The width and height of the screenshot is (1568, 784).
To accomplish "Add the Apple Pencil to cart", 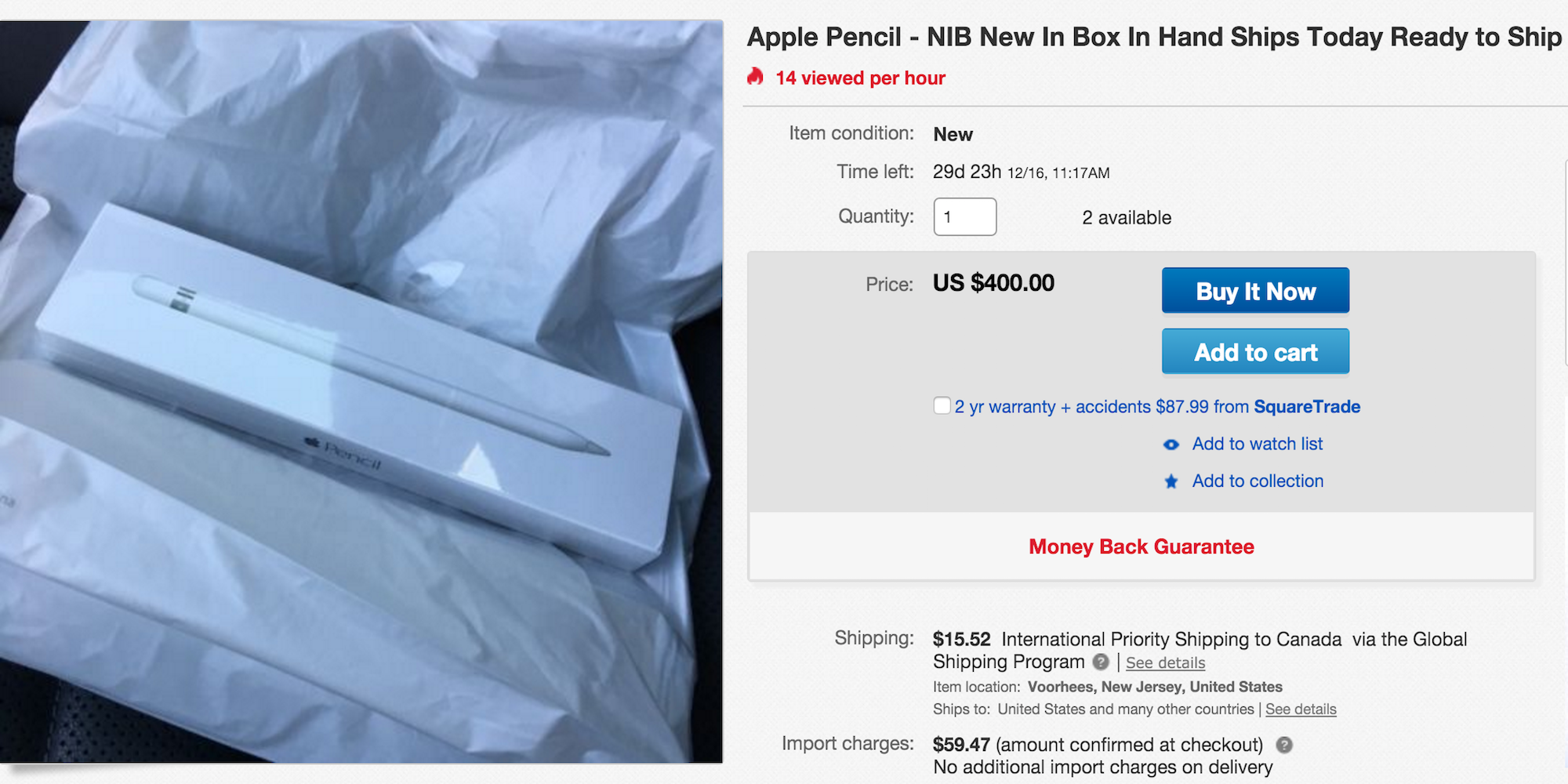I will [x=1254, y=351].
